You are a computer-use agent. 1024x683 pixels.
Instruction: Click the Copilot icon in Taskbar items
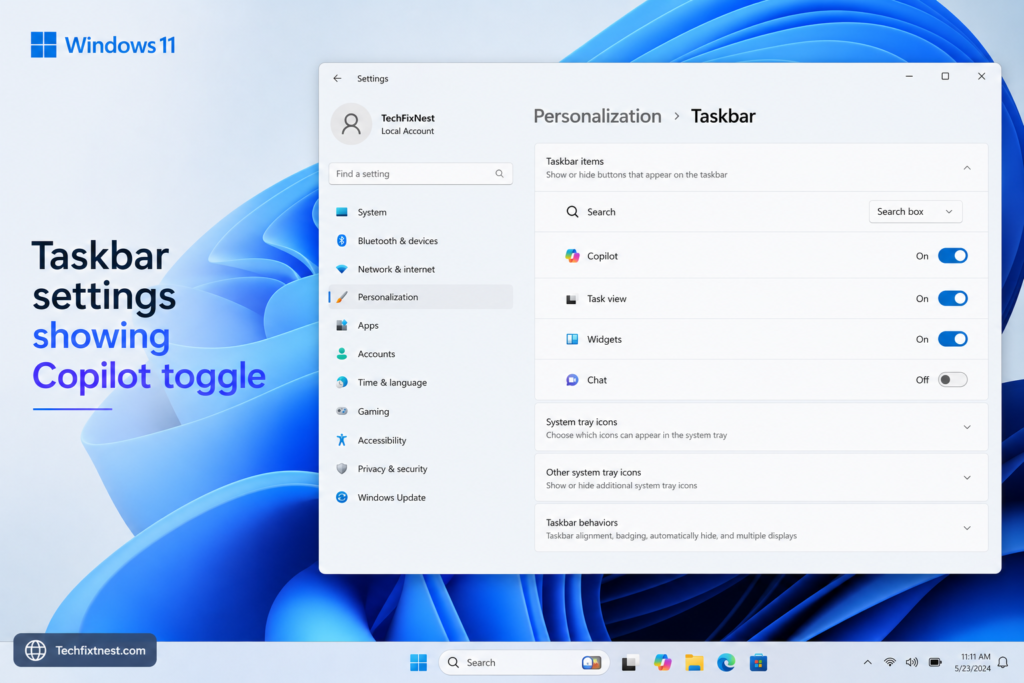point(572,256)
